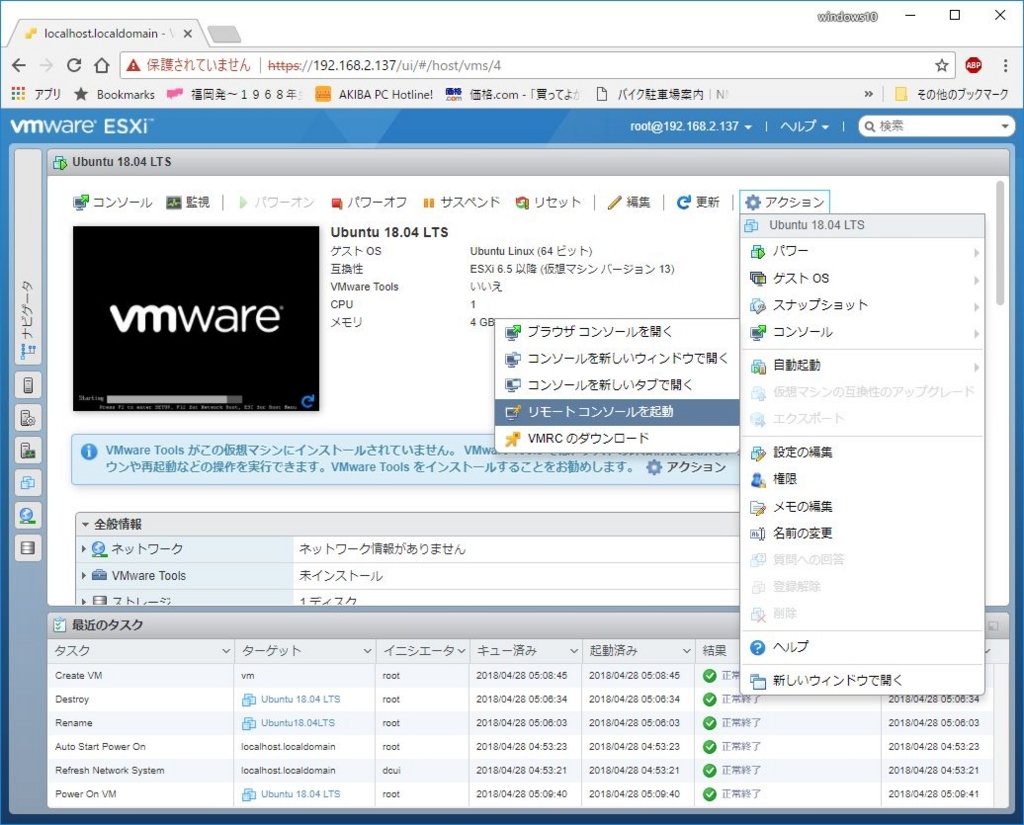Expand the ゲスト OS submenu
1024x825 pixels.
click(x=862, y=278)
